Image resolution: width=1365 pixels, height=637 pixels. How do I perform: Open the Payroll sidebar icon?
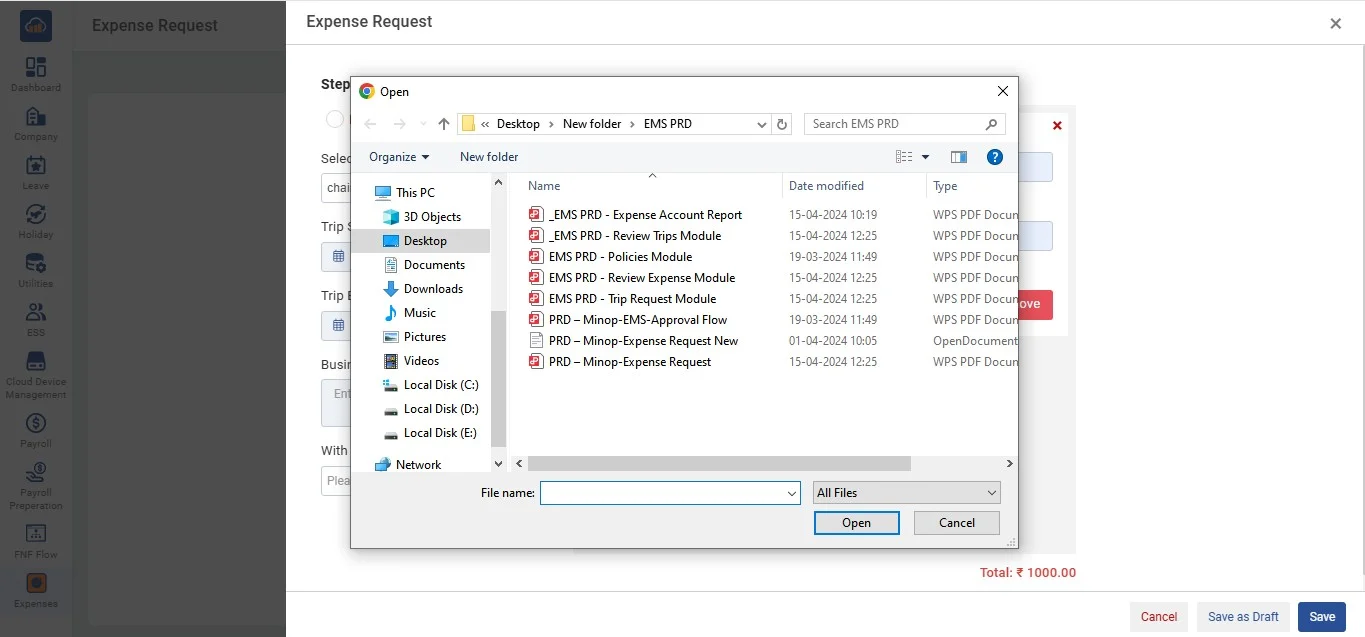click(x=36, y=424)
